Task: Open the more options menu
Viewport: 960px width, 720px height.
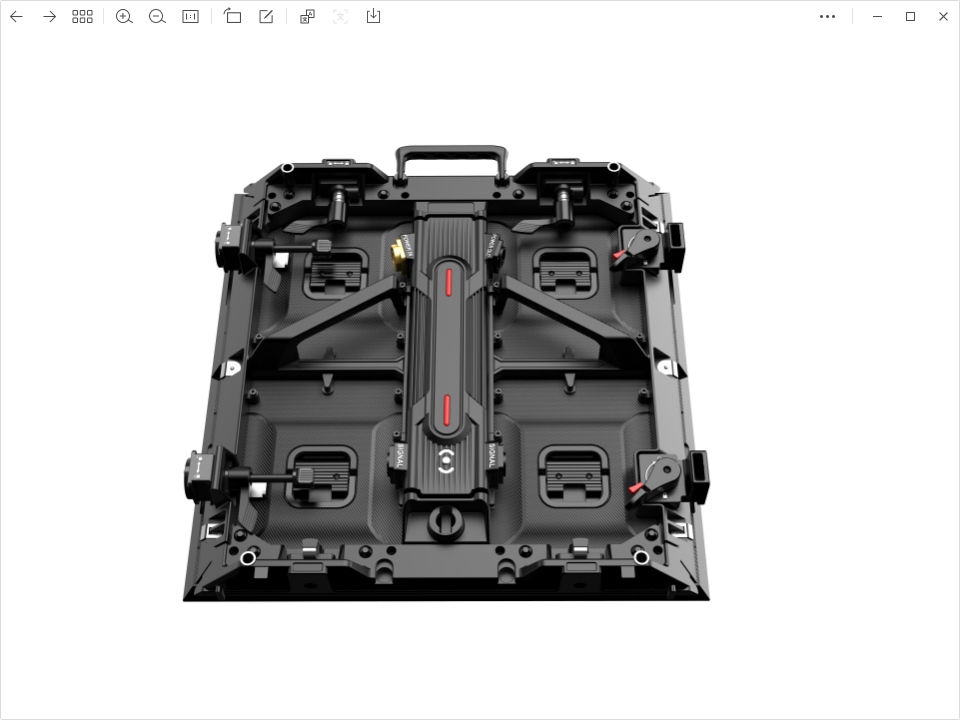Action: click(827, 17)
